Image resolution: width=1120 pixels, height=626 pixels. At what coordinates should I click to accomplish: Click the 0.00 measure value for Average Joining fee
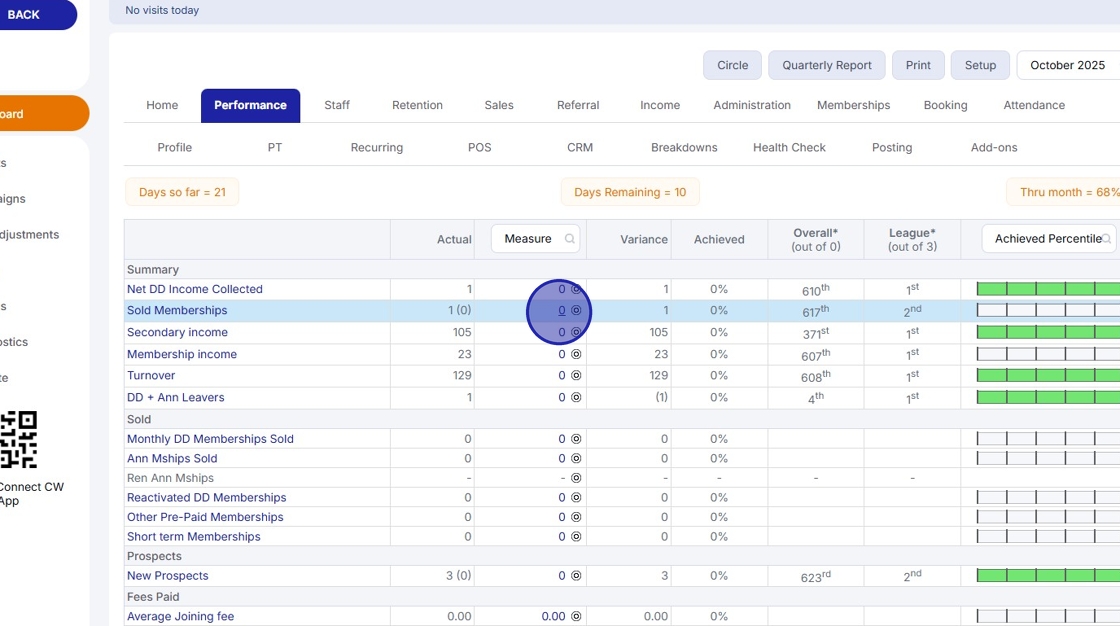click(x=553, y=617)
